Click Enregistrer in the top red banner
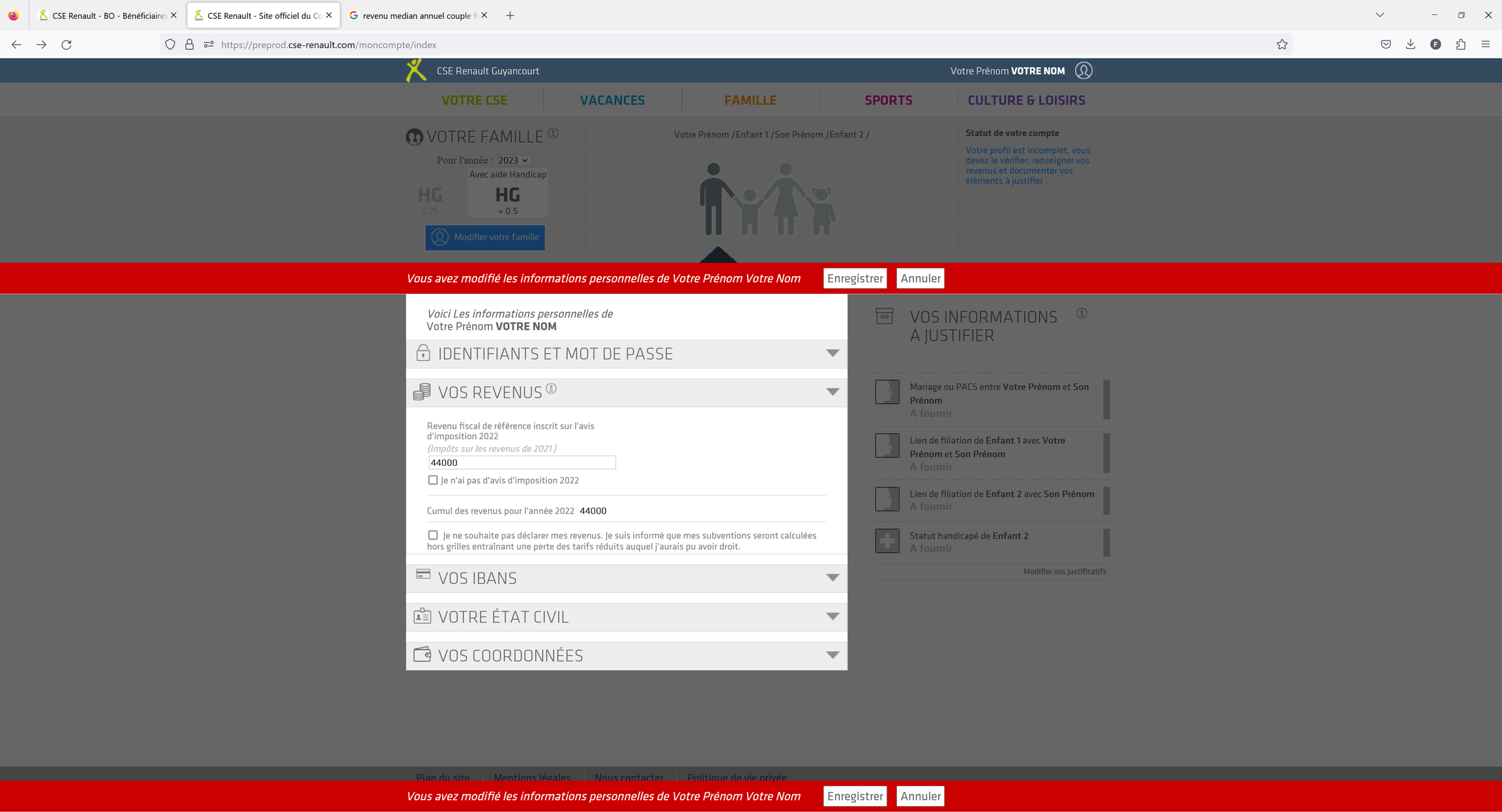Screen dimensions: 1502x812 pyautogui.click(x=855, y=278)
